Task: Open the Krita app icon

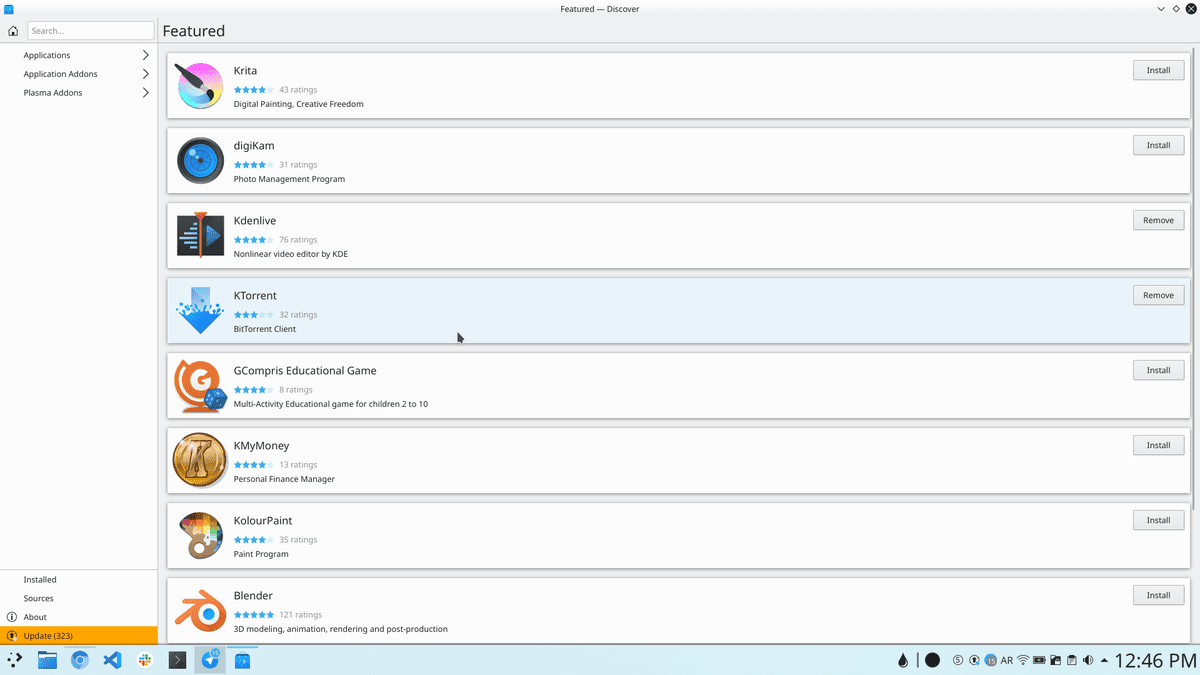Action: coord(200,85)
